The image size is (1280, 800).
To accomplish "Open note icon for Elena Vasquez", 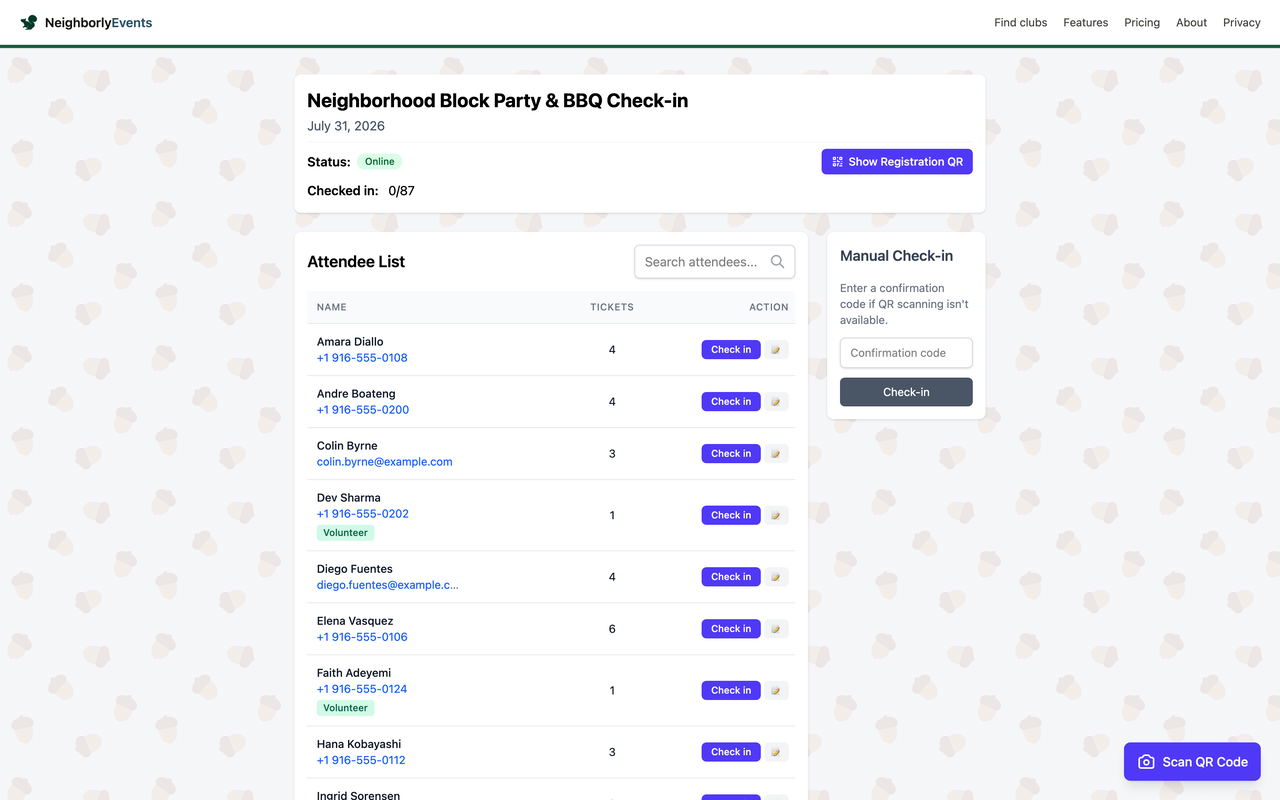I will click(776, 629).
